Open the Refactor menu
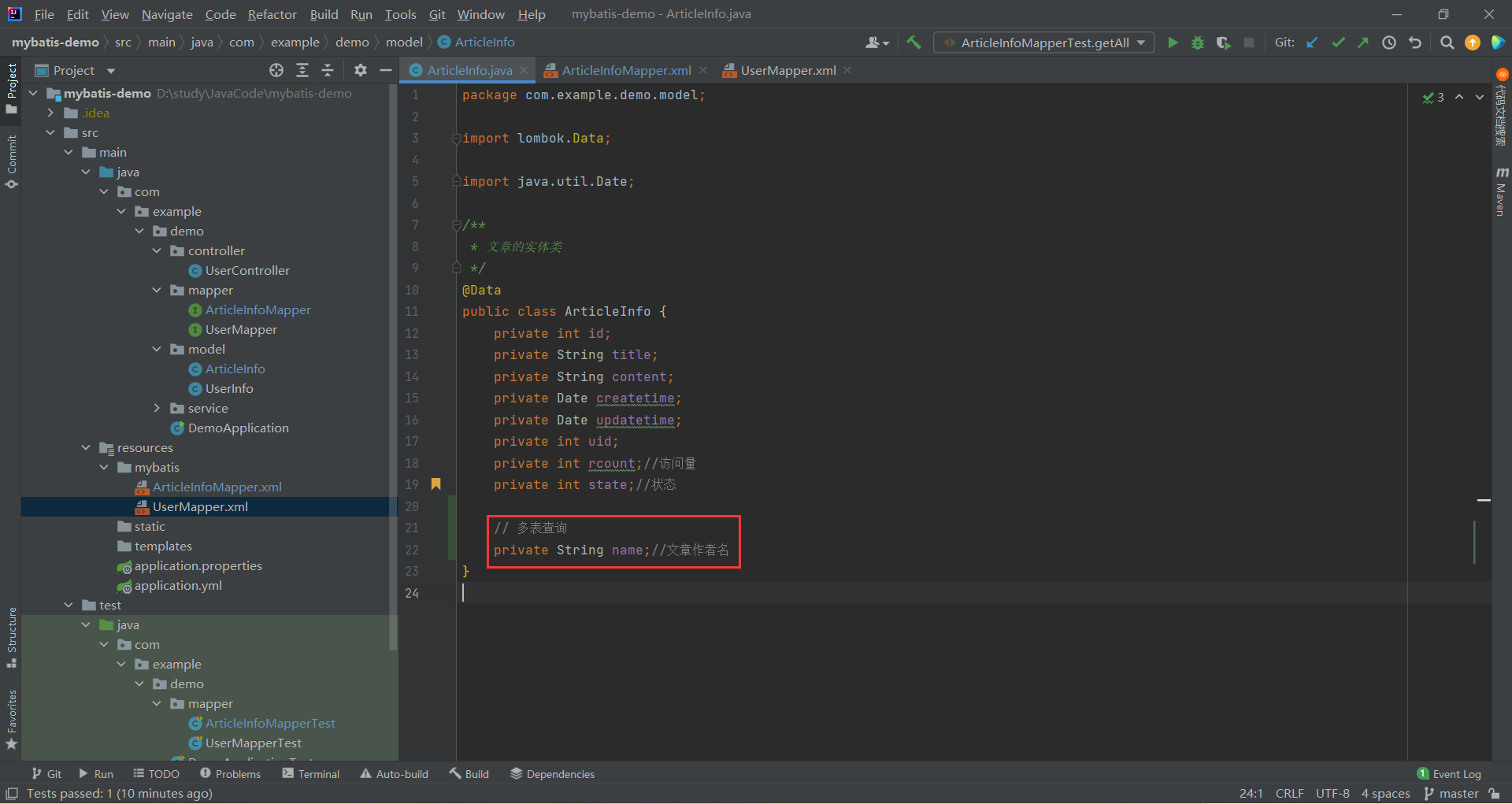 point(272,14)
